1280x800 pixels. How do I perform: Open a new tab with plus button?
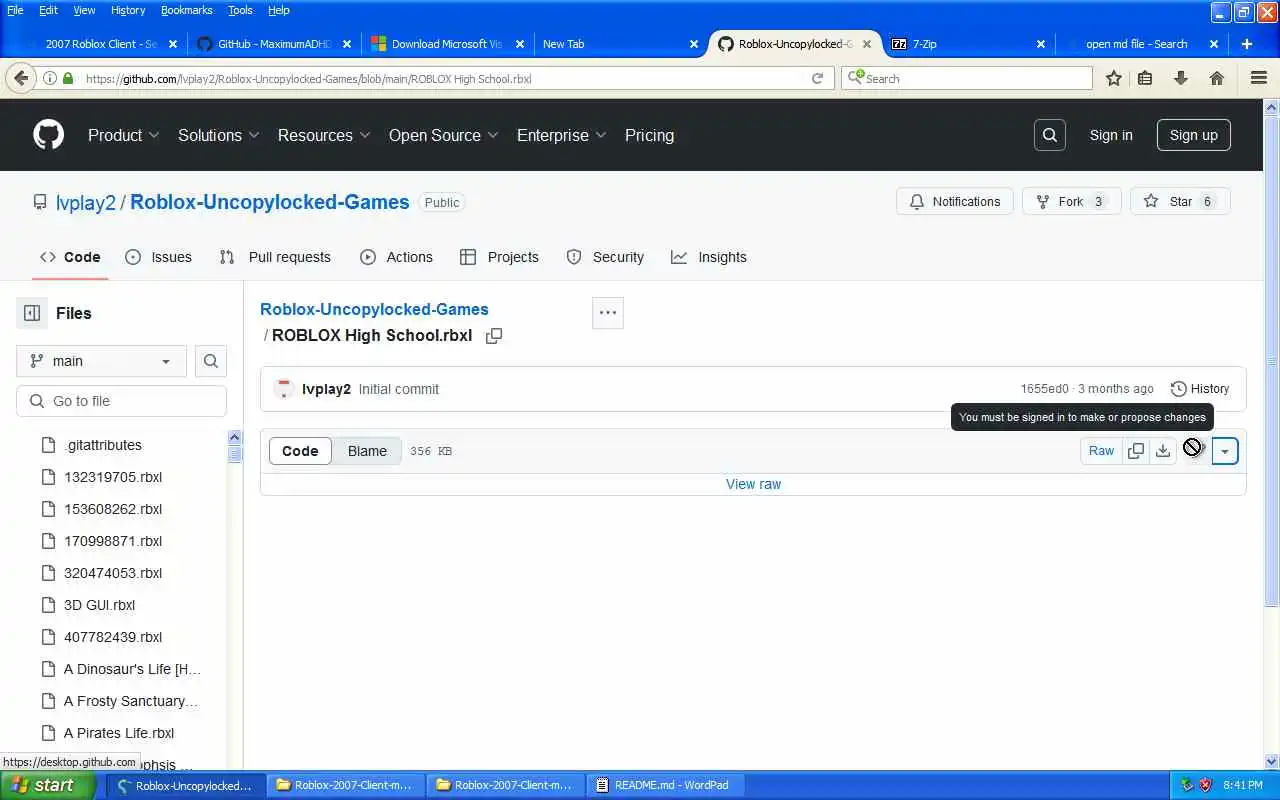tap(1247, 44)
